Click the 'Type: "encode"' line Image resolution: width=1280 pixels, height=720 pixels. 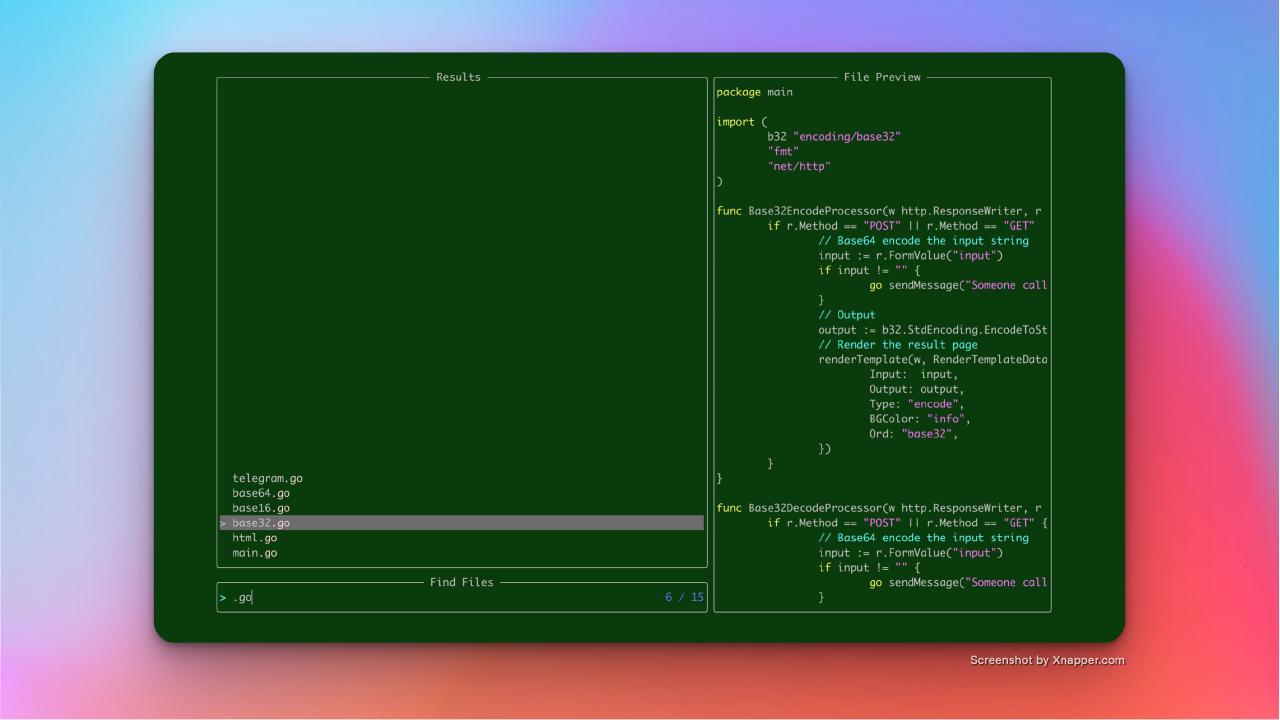point(917,404)
